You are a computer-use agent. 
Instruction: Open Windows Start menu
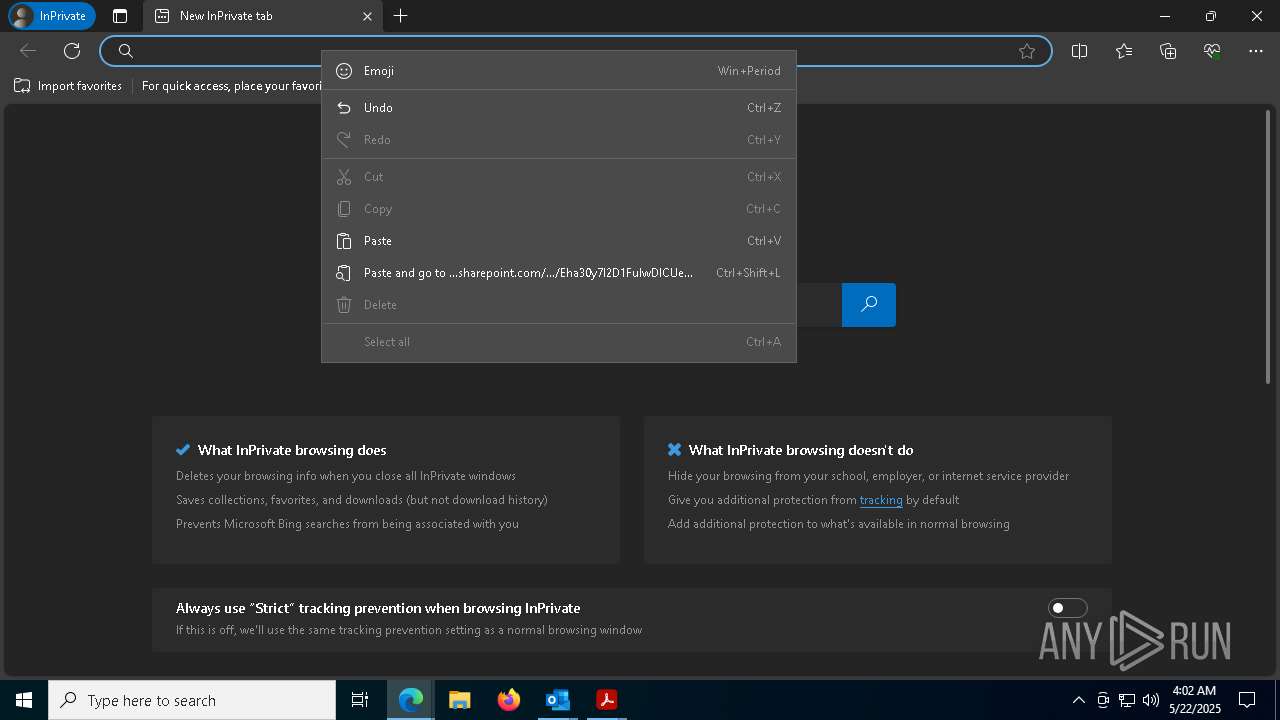click(x=24, y=700)
